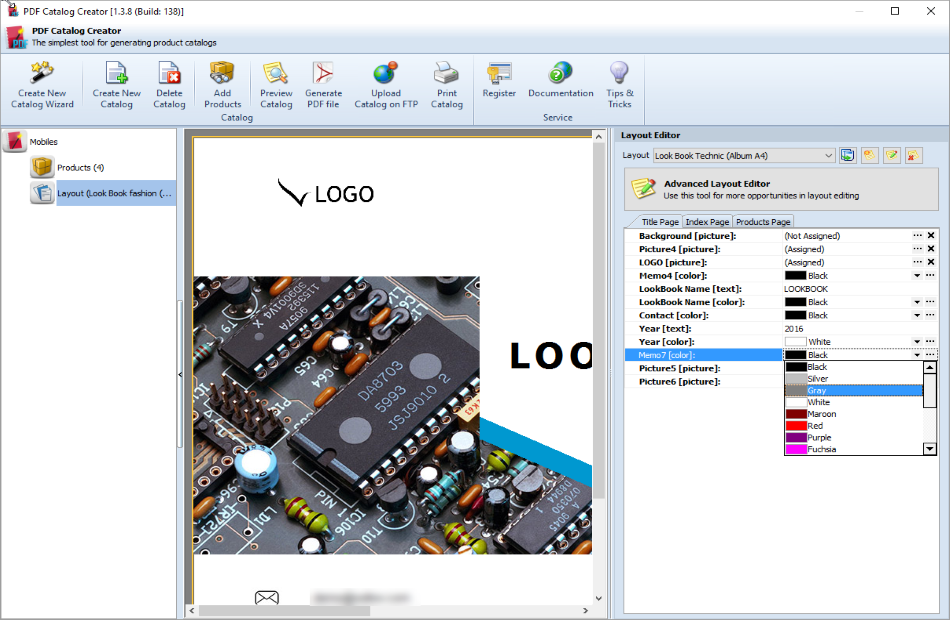The height and width of the screenshot is (620, 950).
Task: Open custom color ellipsis for Memo4 [color]
Action: click(x=931, y=275)
